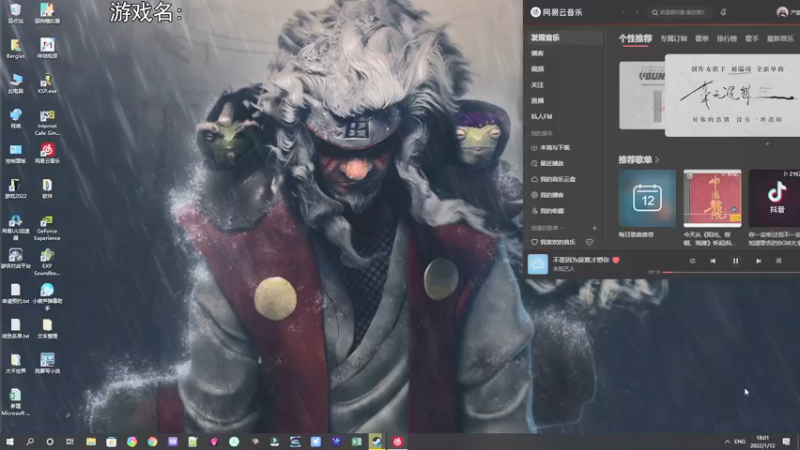Open the red 中国龙 playlist cover
Screen dimensions: 800x450
(712, 198)
